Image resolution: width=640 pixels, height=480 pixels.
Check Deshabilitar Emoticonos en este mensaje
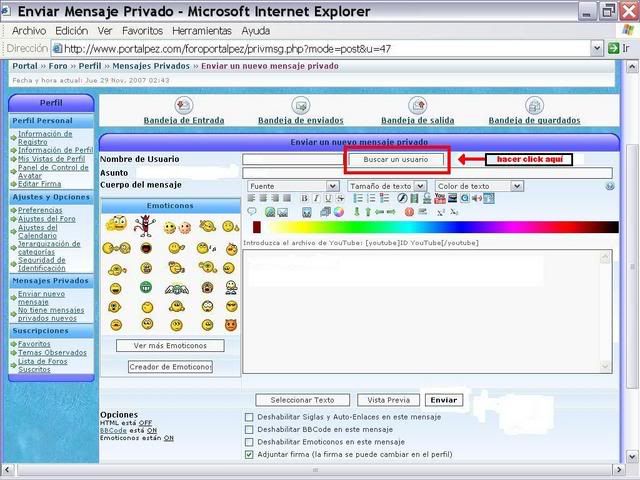[249, 442]
